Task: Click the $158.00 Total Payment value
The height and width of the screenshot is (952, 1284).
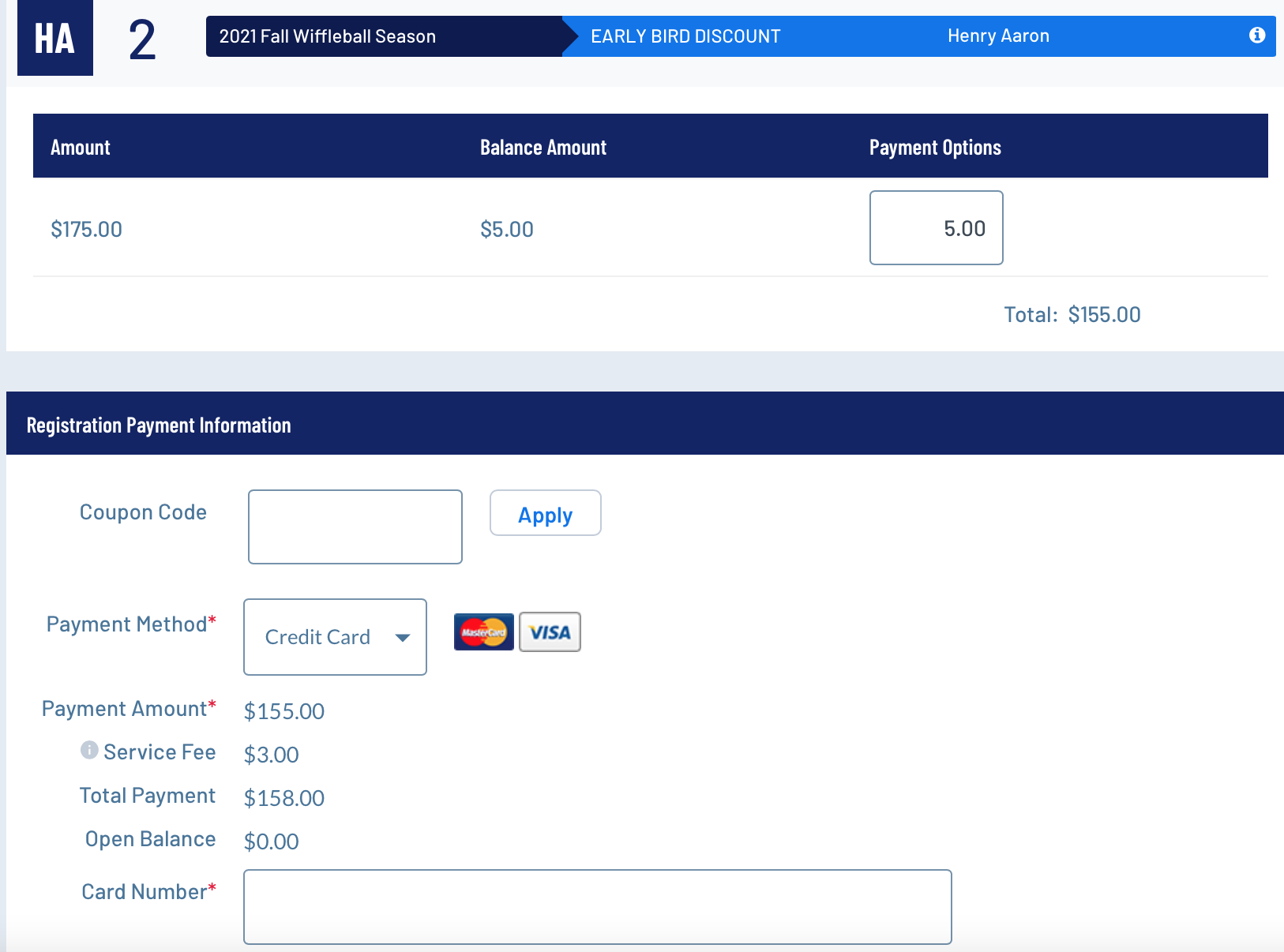Action: coord(284,798)
